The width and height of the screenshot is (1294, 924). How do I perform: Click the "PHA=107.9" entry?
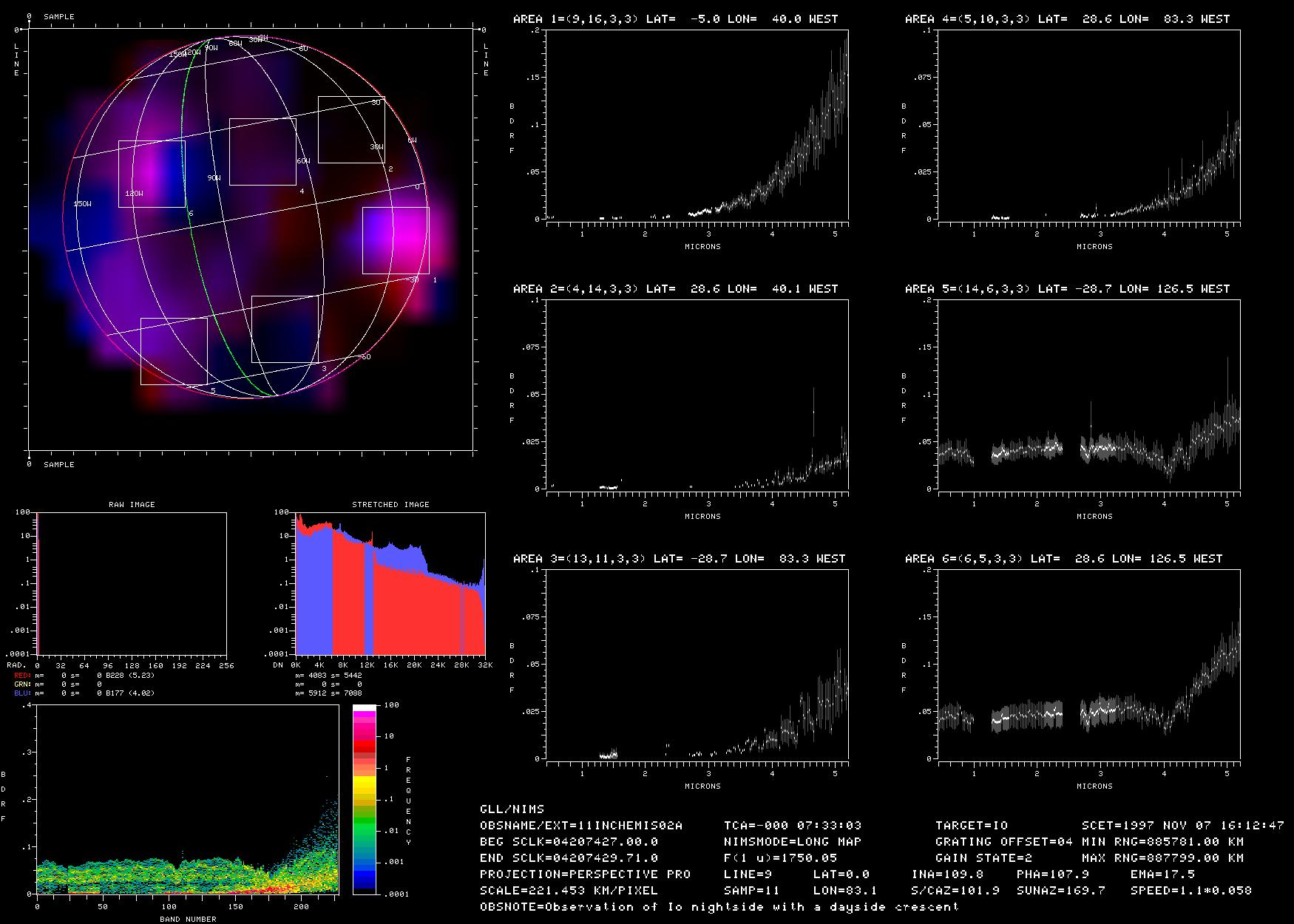pyautogui.click(x=1053, y=874)
